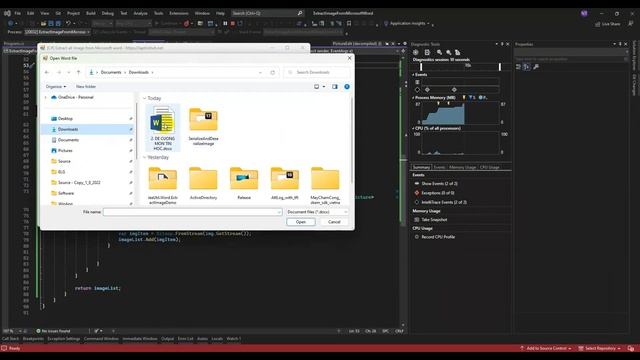640x360 pixels.
Task: Expand the File name history dropdown
Action: pos(279,212)
